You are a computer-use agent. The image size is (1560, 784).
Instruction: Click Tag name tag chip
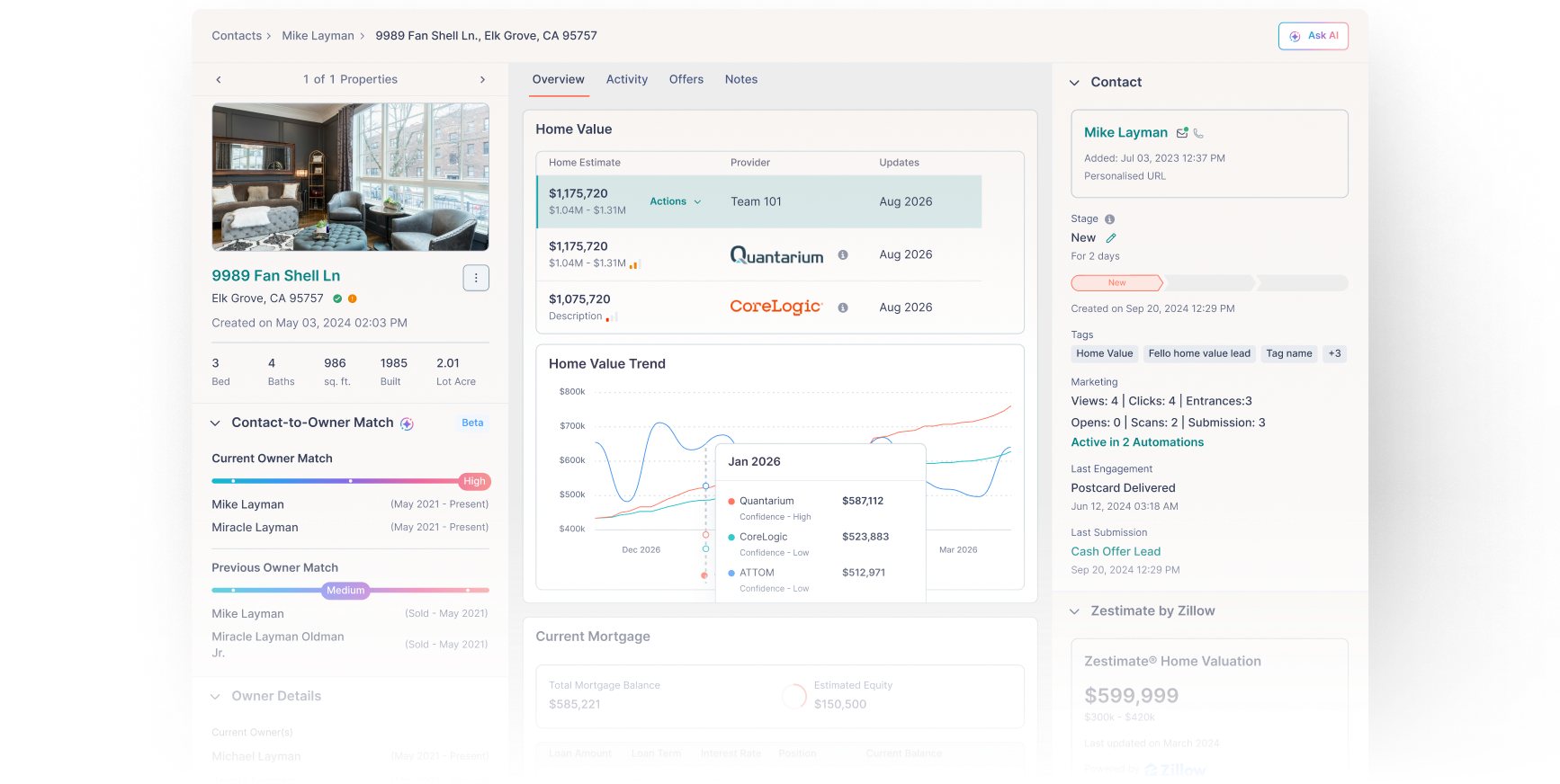tap(1288, 353)
